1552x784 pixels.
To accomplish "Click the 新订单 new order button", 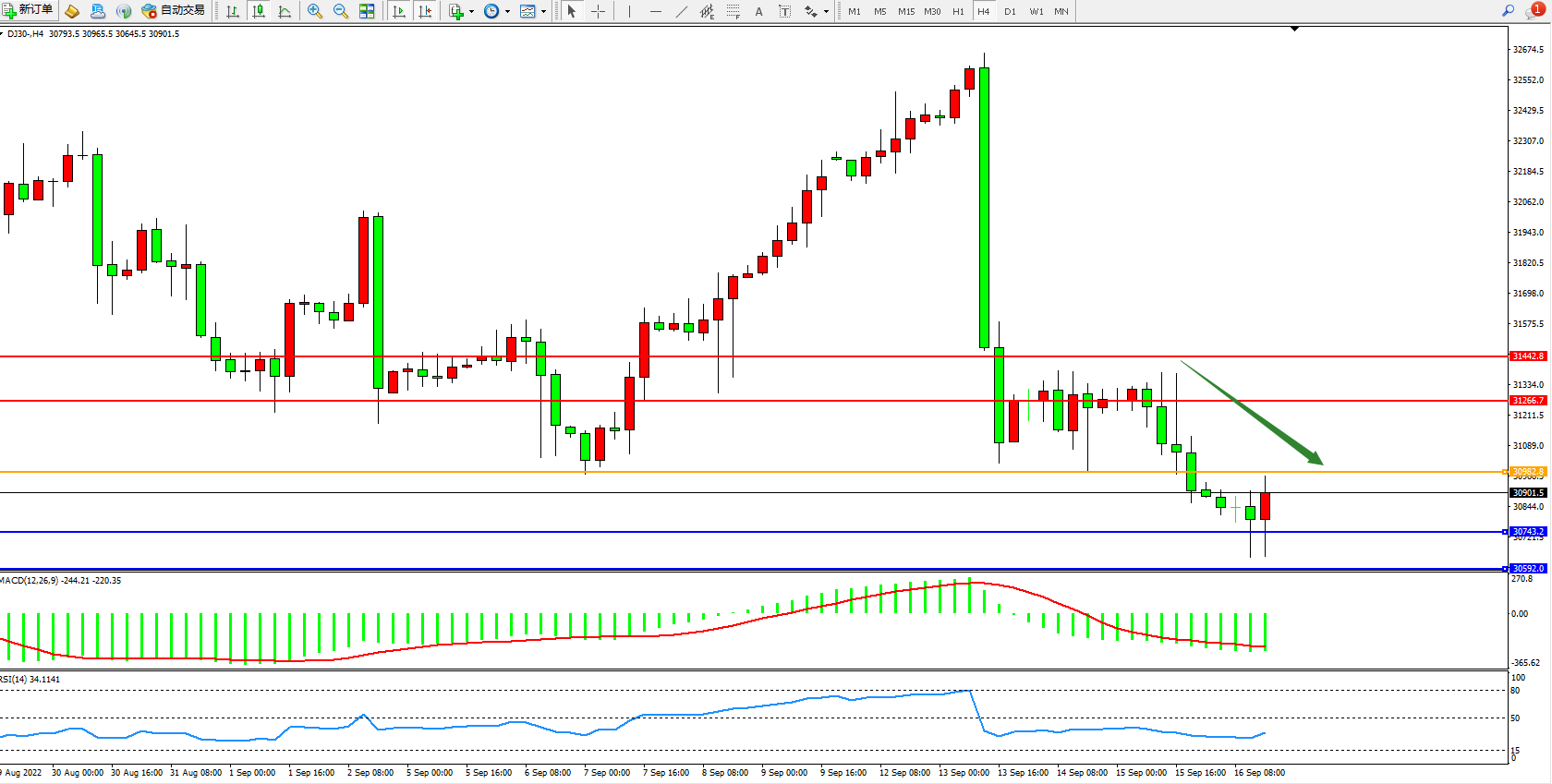I will pyautogui.click(x=29, y=10).
